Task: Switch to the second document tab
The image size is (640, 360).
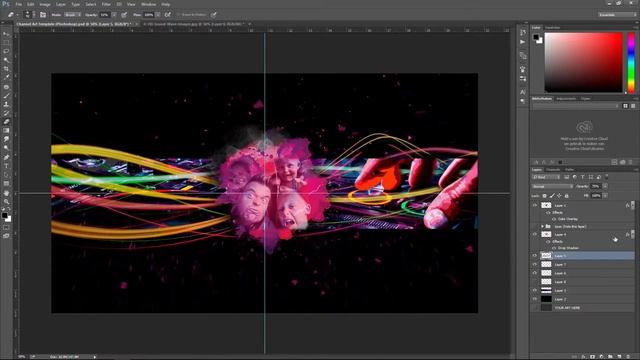Action: 193,24
